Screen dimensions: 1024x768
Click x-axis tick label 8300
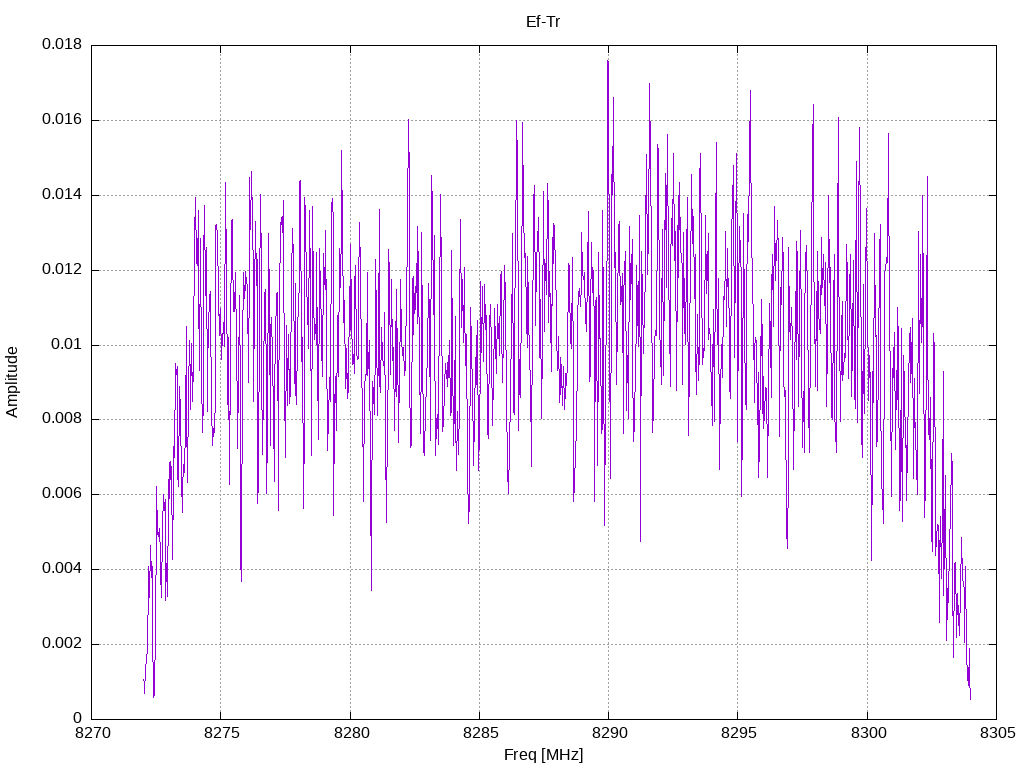coord(869,733)
